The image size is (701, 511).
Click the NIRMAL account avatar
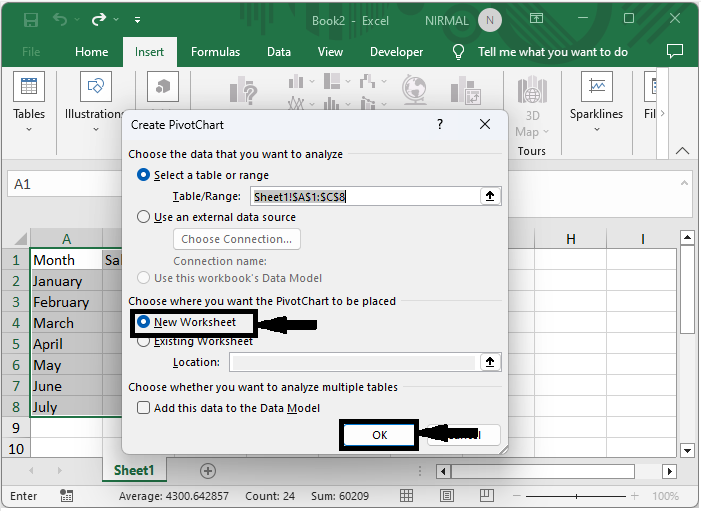490,20
